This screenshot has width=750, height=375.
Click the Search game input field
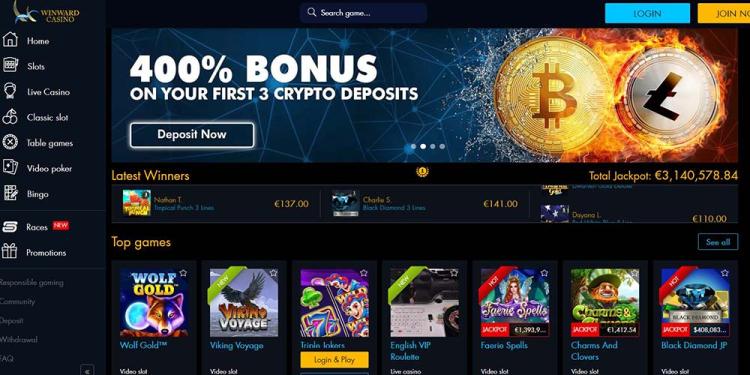364,13
